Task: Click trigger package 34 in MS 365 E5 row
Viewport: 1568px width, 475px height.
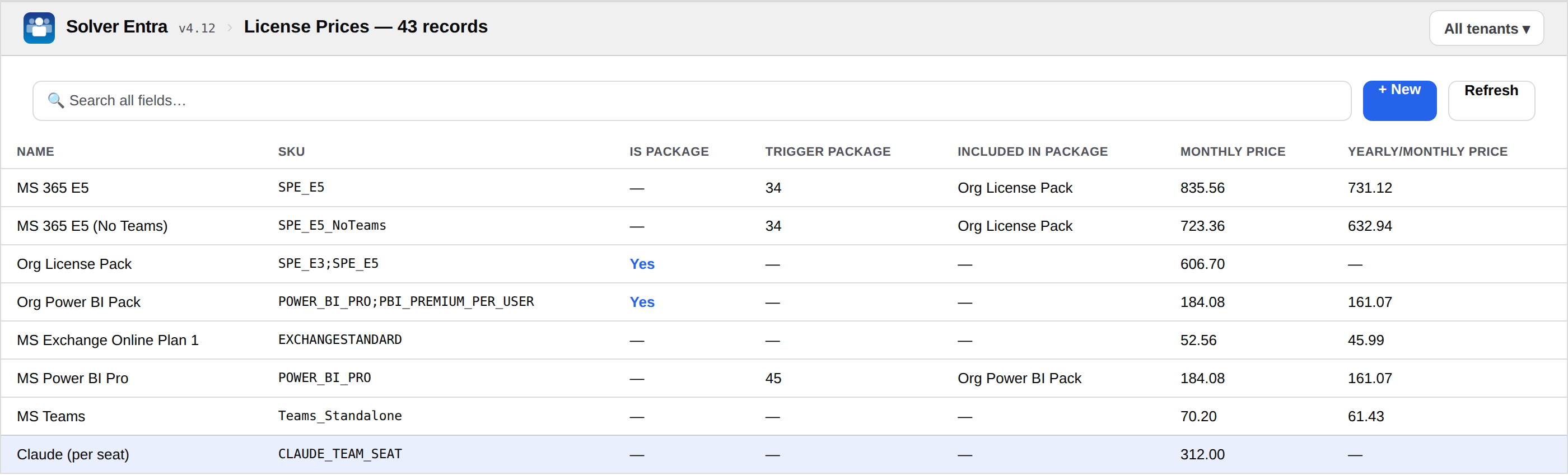Action: [x=772, y=188]
